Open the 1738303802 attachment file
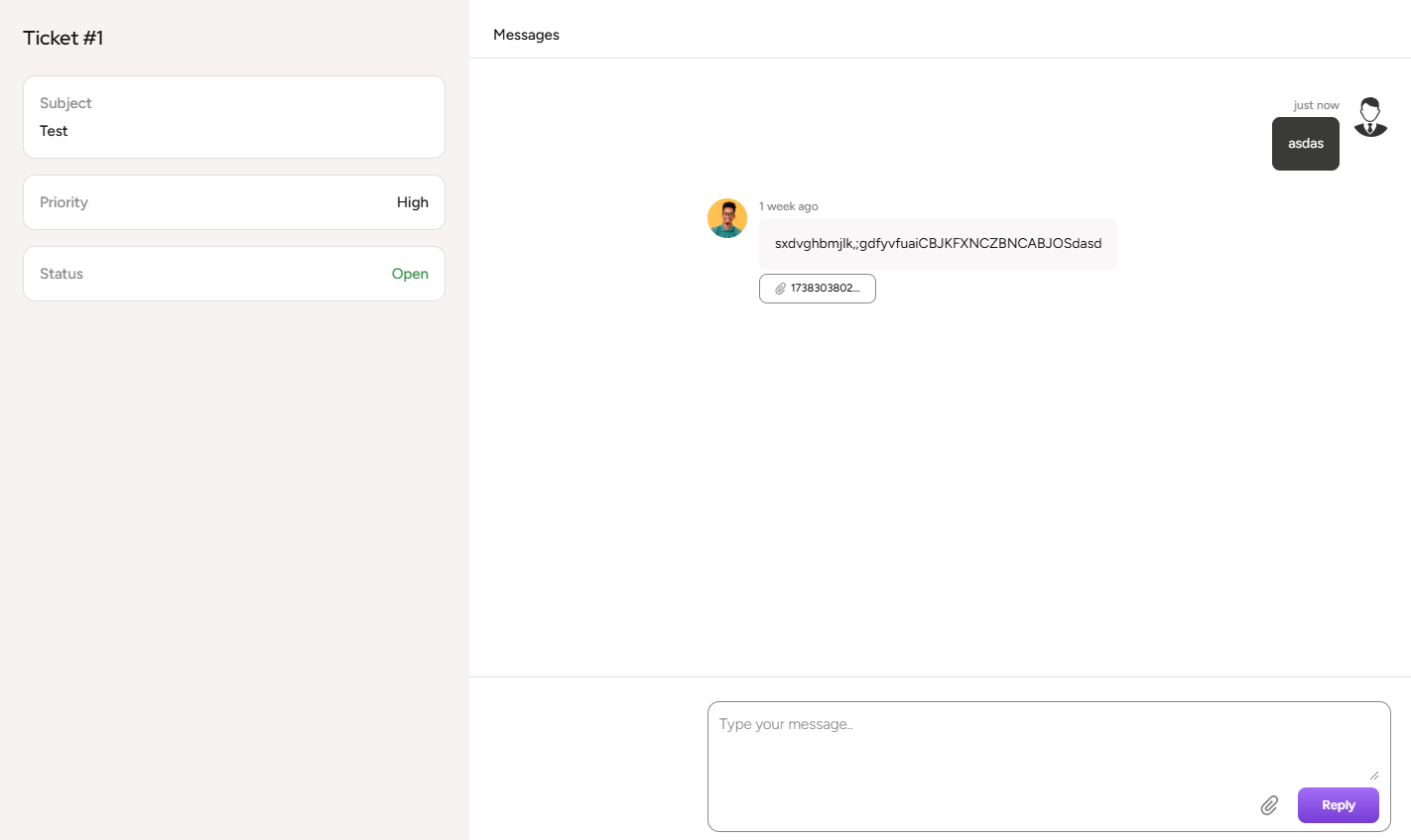Image resolution: width=1411 pixels, height=840 pixels. click(825, 289)
